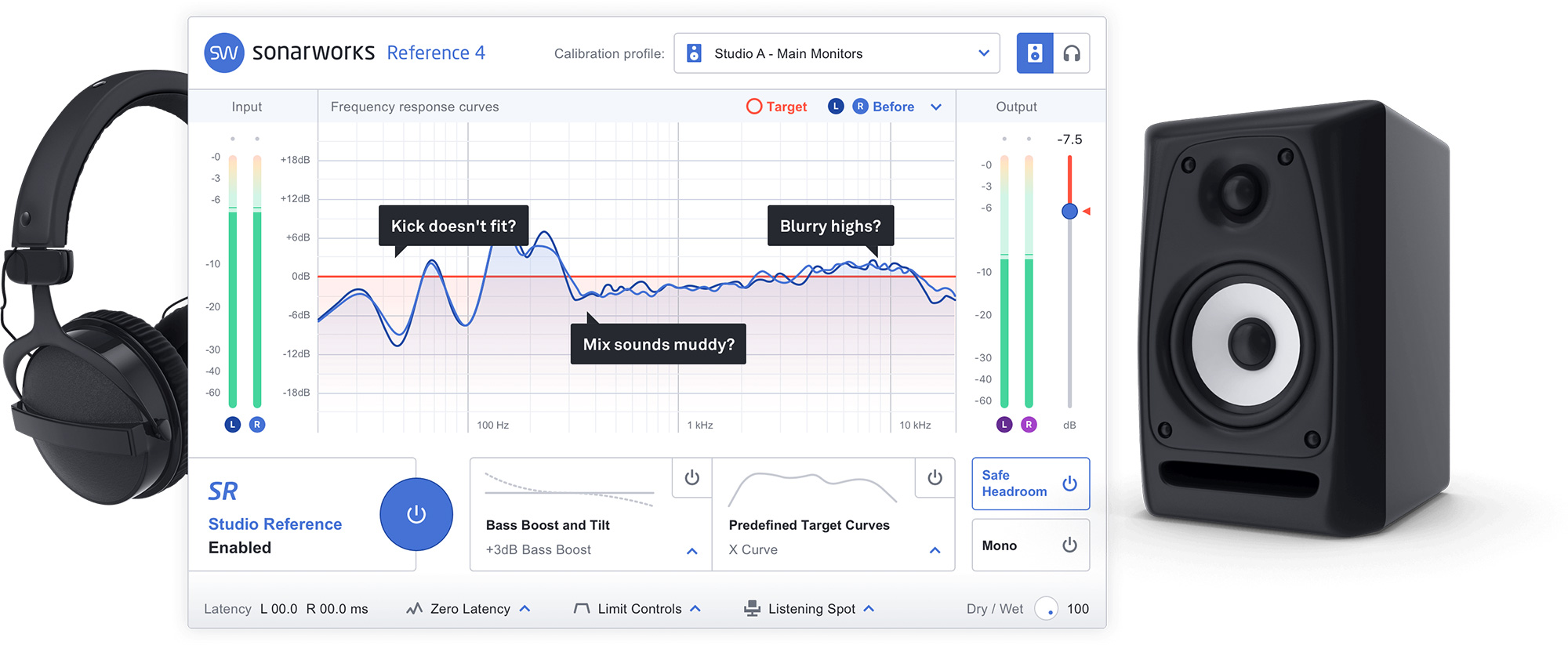The height and width of the screenshot is (645, 1568).
Task: Switch to speaker calibration mode icon
Action: pos(1034,53)
